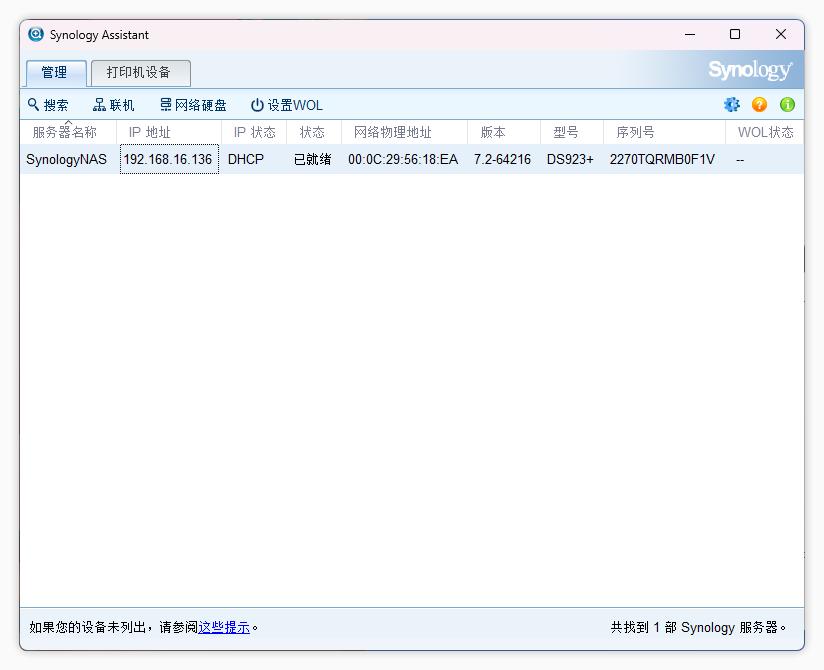824x670 pixels.
Task: Click the serial number 2270TQRMB0F1V
Action: coord(662,159)
